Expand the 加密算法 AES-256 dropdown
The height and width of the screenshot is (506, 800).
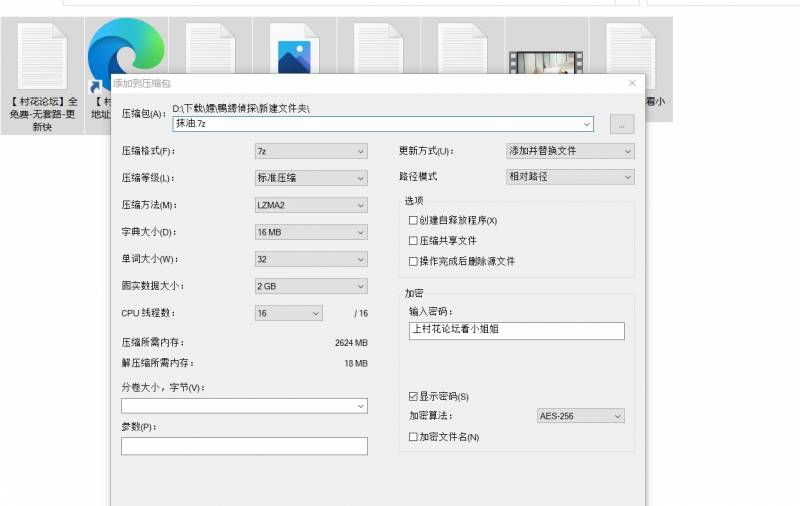point(580,416)
